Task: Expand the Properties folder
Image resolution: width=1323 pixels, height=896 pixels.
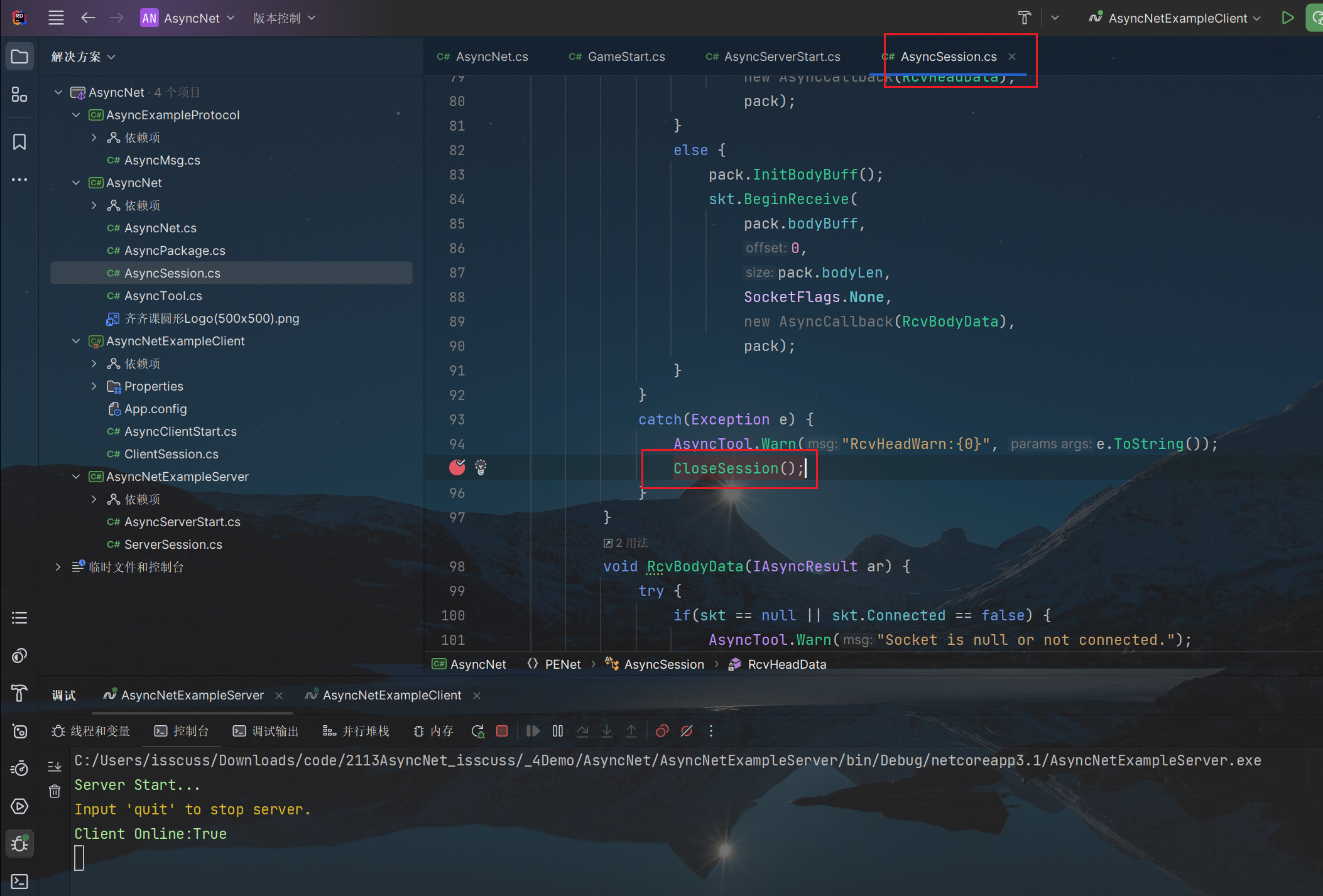Action: pyautogui.click(x=94, y=386)
